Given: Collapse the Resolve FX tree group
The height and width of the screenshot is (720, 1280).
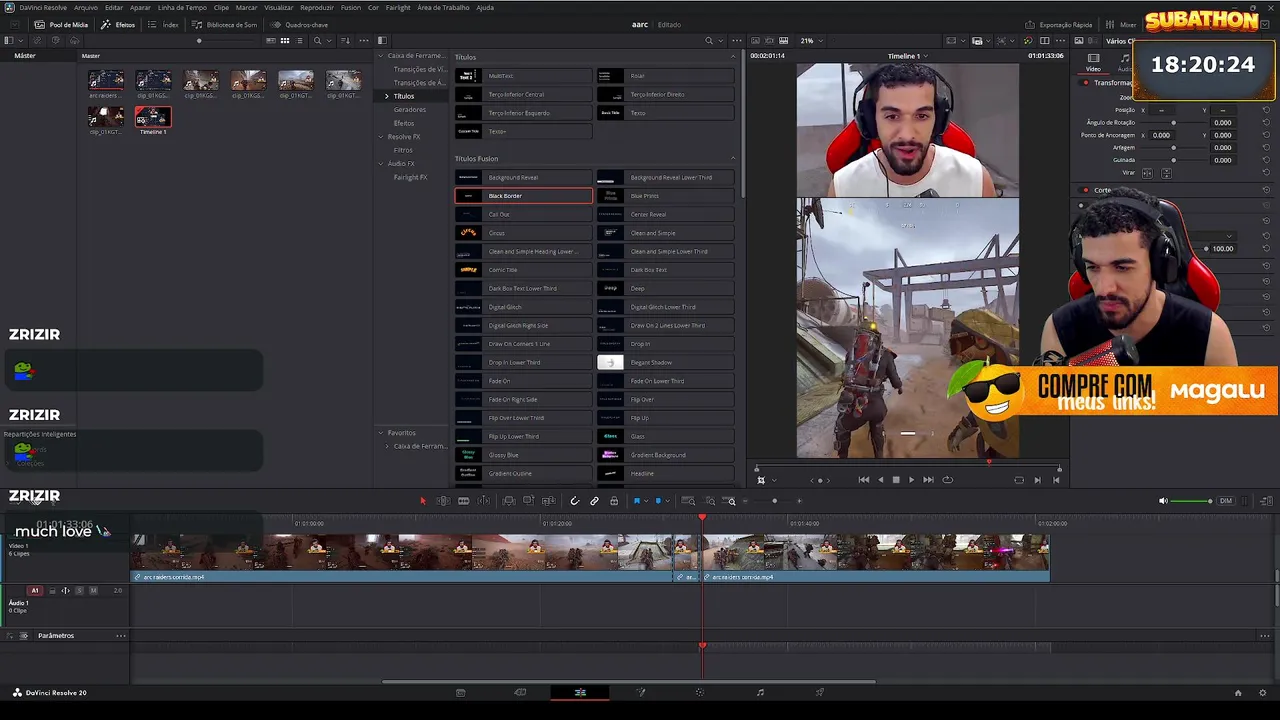Looking at the screenshot, I should pos(381,137).
